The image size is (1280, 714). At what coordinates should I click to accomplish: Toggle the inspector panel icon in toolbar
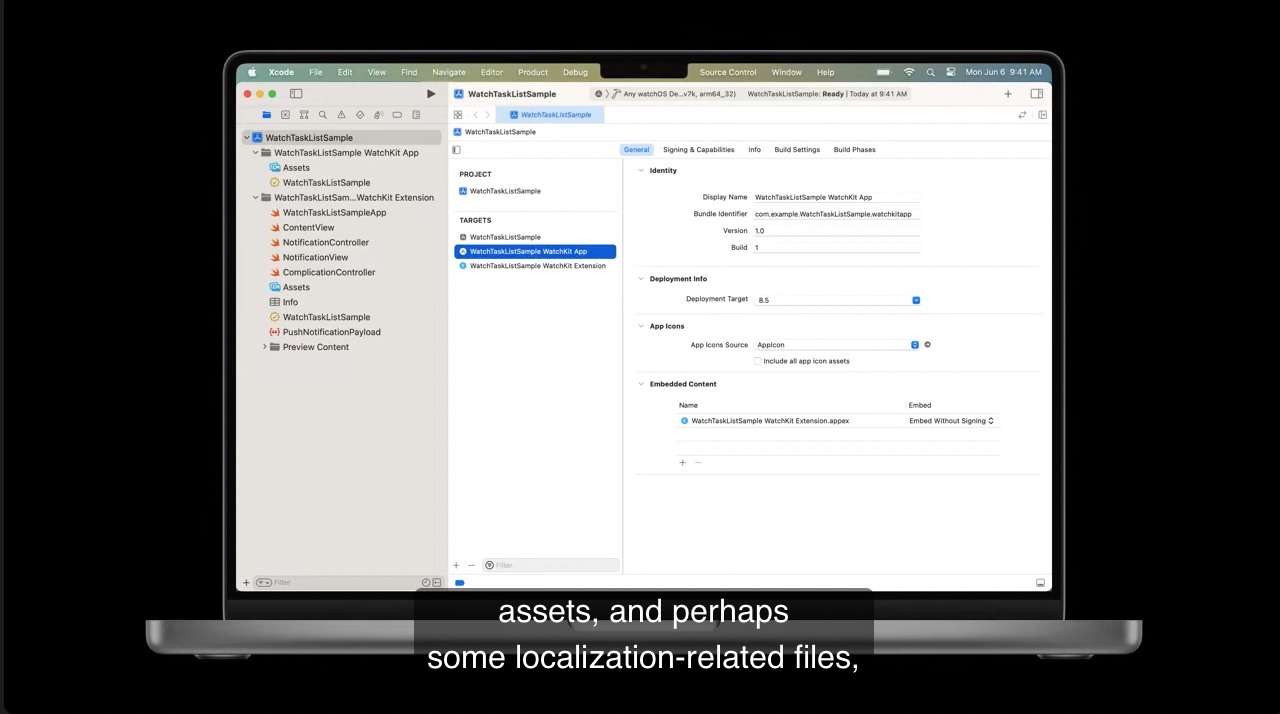1037,94
